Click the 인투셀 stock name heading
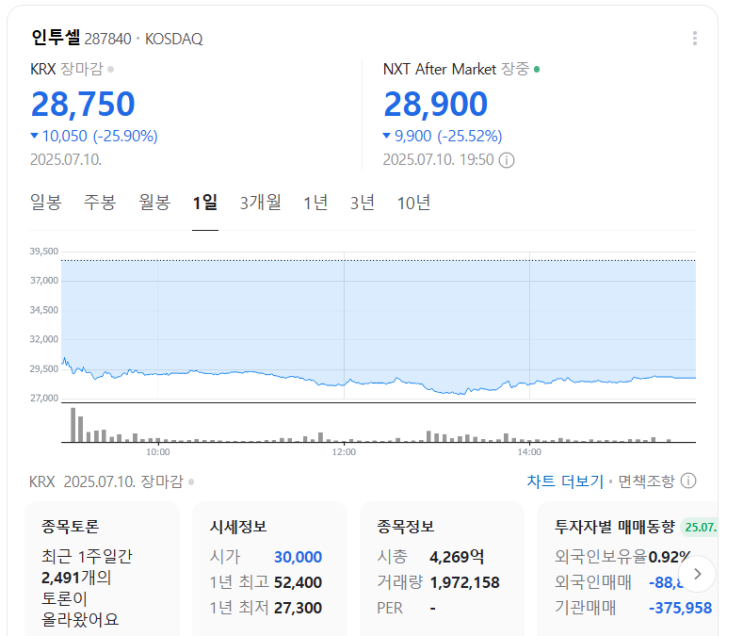 click(55, 37)
